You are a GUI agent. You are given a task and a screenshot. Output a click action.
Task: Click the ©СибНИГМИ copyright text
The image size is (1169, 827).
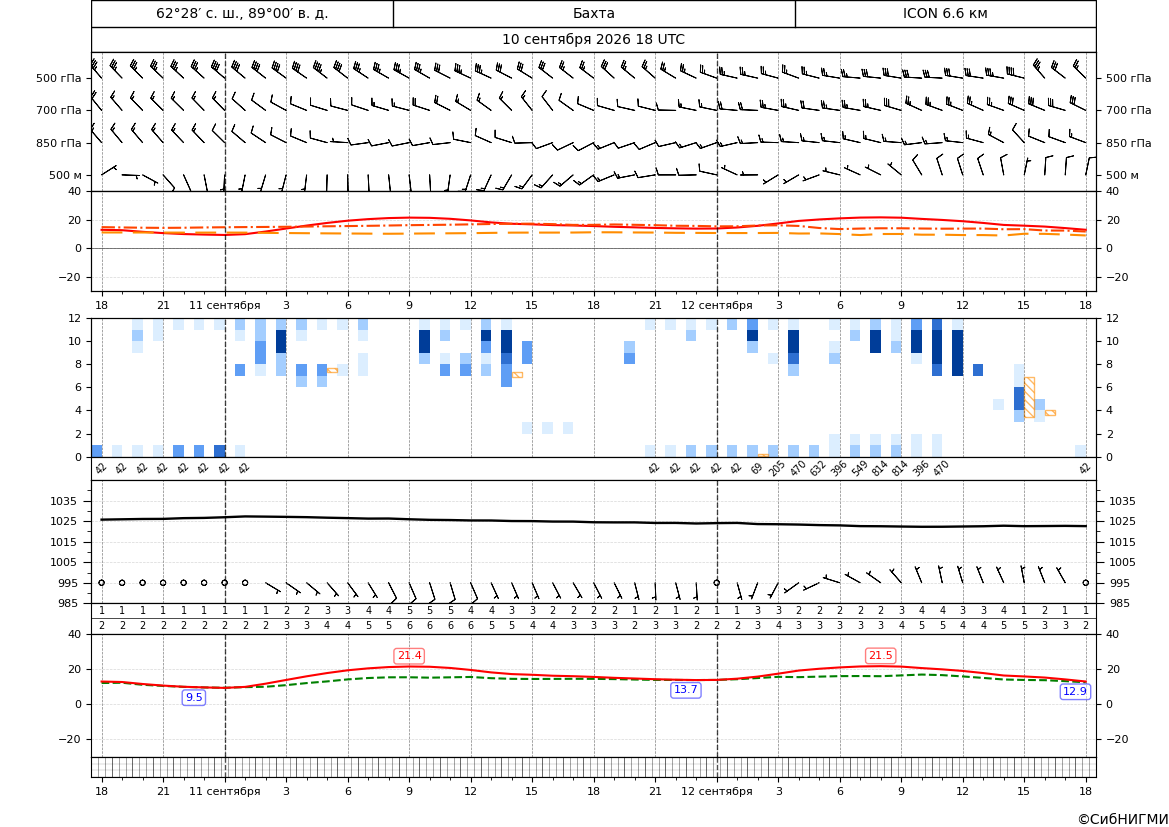tap(1123, 820)
